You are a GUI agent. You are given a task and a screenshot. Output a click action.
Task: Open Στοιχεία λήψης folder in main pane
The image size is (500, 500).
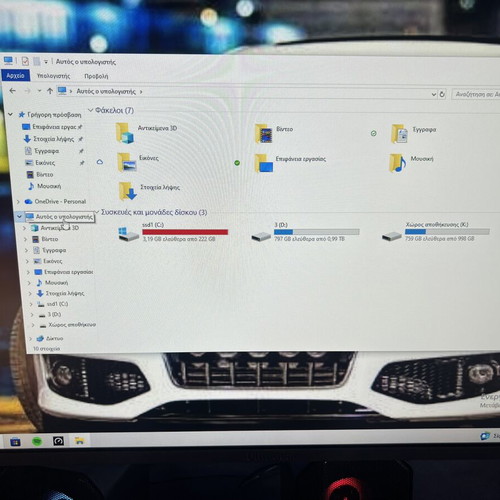click(149, 191)
